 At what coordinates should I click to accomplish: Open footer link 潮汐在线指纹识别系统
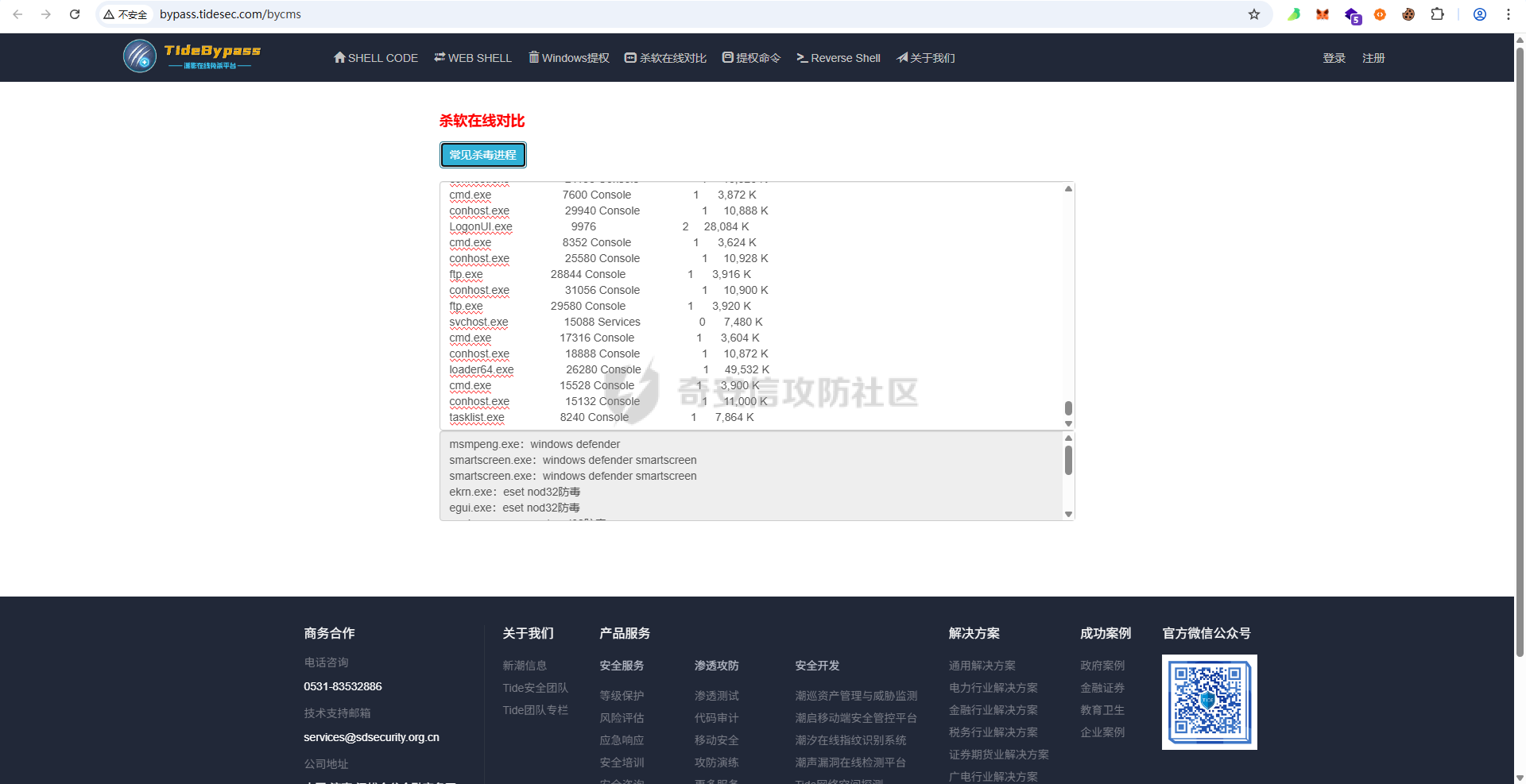[850, 740]
